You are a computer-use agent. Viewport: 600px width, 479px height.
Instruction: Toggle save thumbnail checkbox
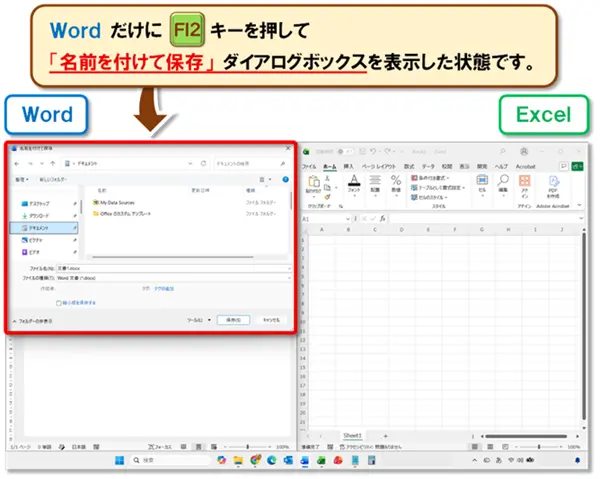(x=59, y=303)
